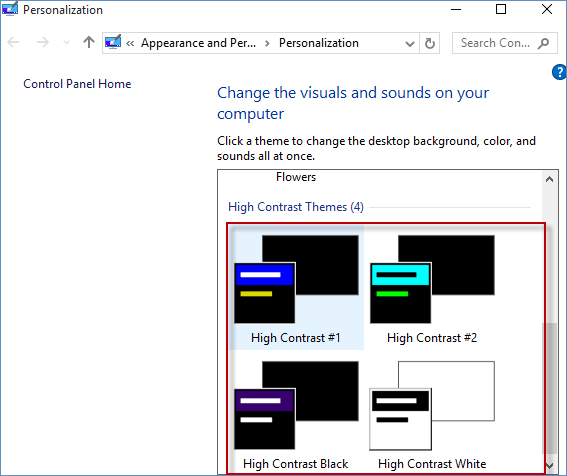Open the Control Panel Home link
This screenshot has height=476, width=567.
[77, 84]
